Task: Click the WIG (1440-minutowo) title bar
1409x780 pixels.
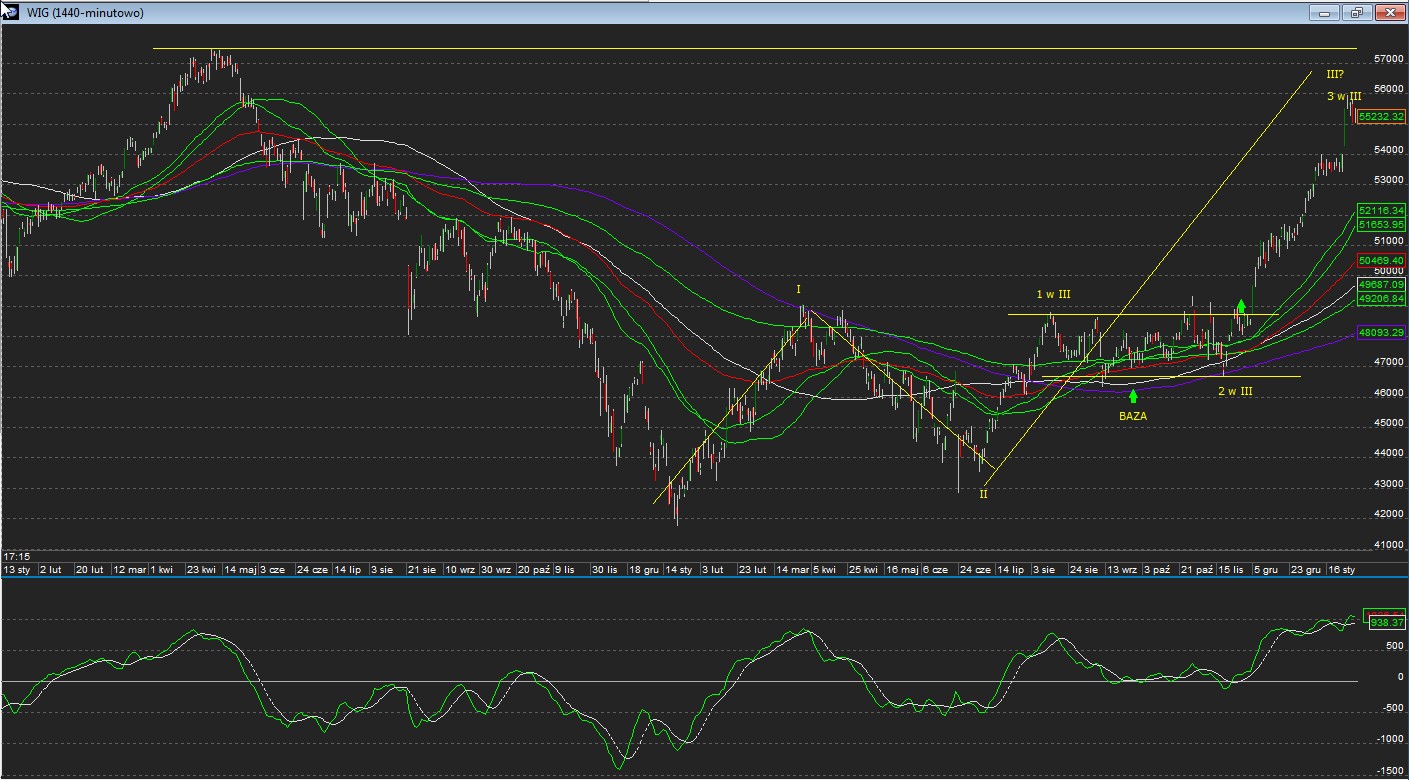Action: (x=600, y=13)
